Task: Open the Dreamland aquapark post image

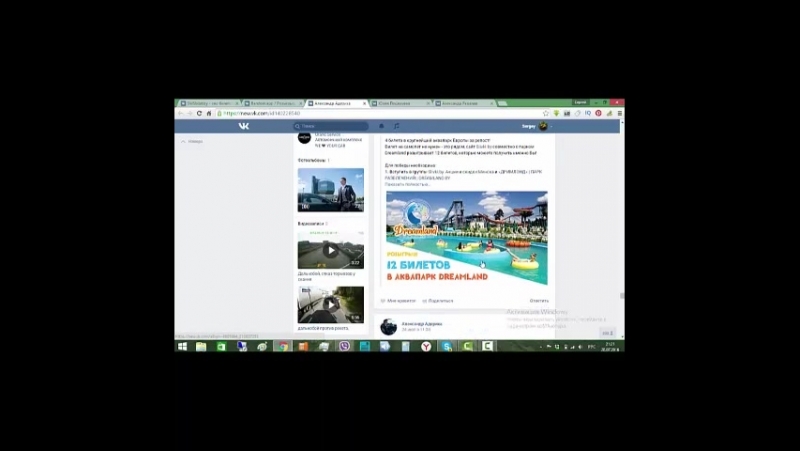Action: point(466,238)
